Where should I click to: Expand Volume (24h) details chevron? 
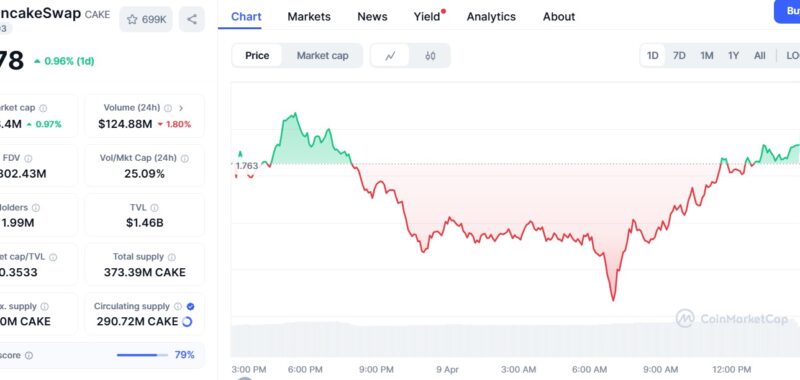[x=181, y=108]
